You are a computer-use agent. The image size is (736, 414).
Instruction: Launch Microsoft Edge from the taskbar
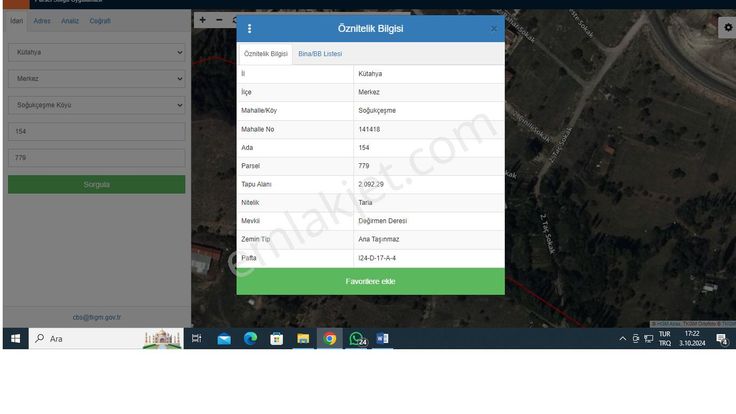tap(250, 338)
